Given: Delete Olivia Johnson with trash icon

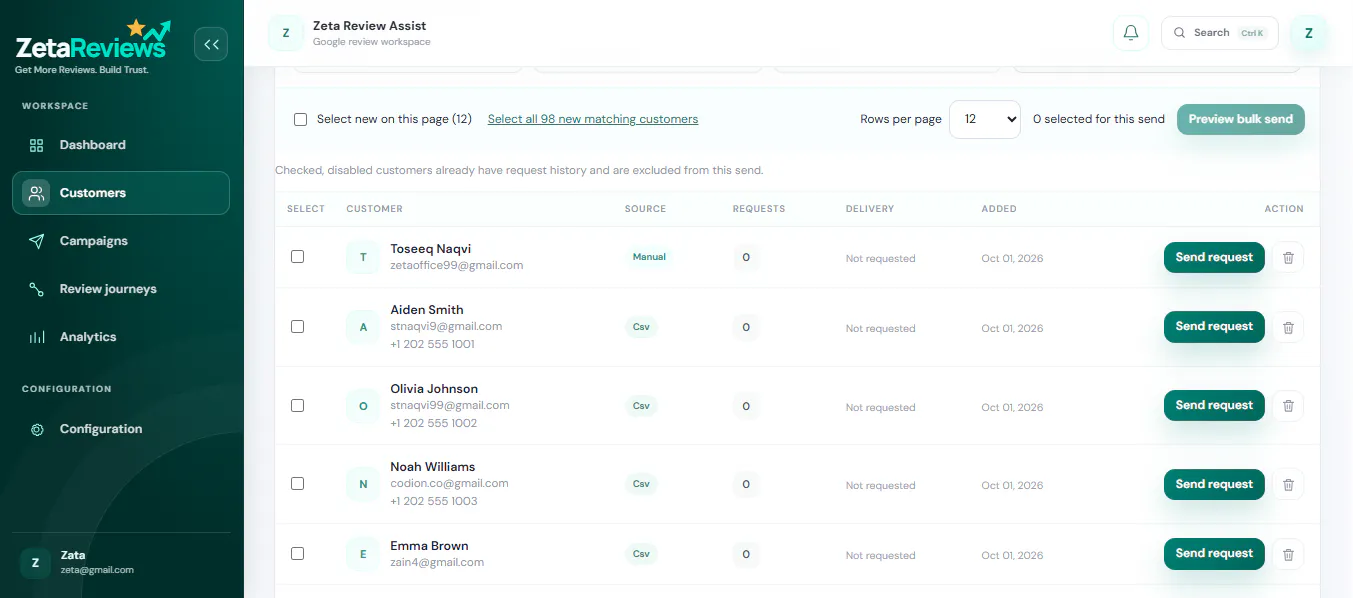Looking at the screenshot, I should coord(1288,406).
